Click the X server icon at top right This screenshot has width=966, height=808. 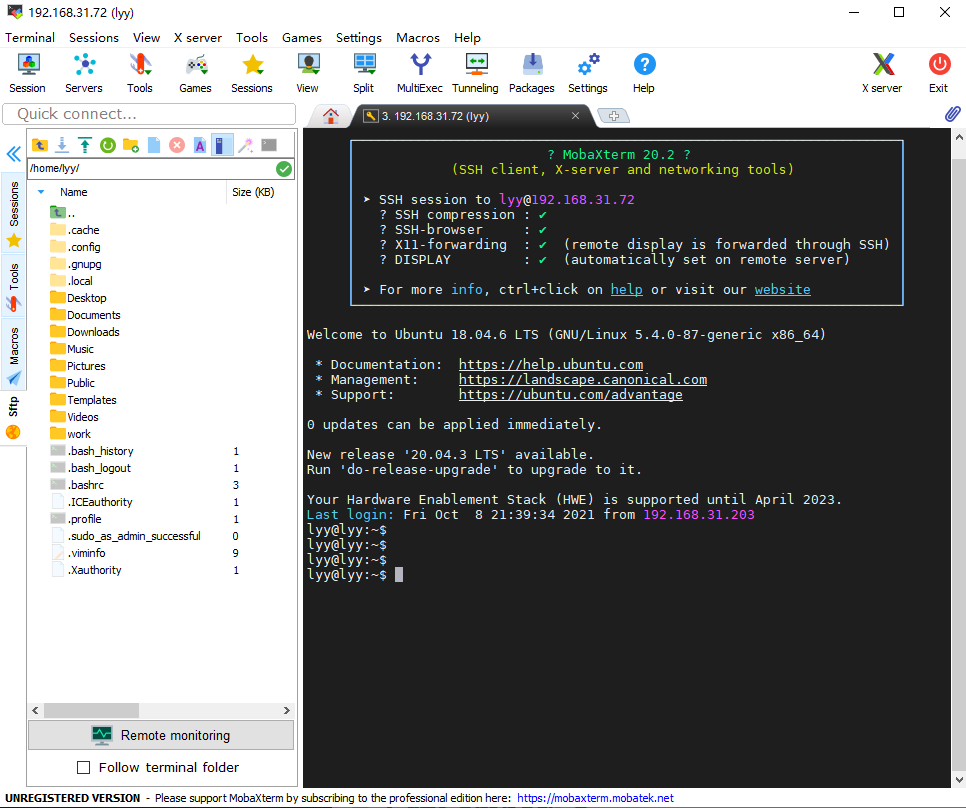tap(882, 73)
